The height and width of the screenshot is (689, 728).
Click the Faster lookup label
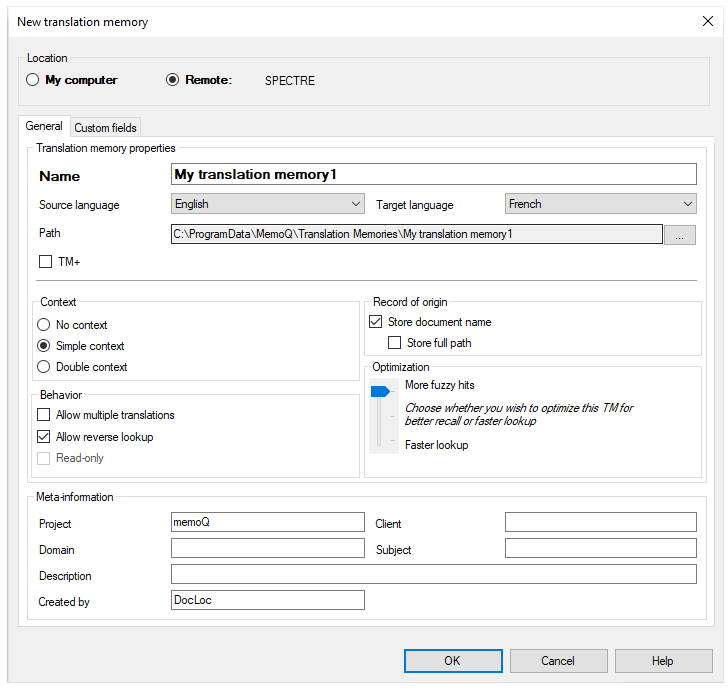436,445
